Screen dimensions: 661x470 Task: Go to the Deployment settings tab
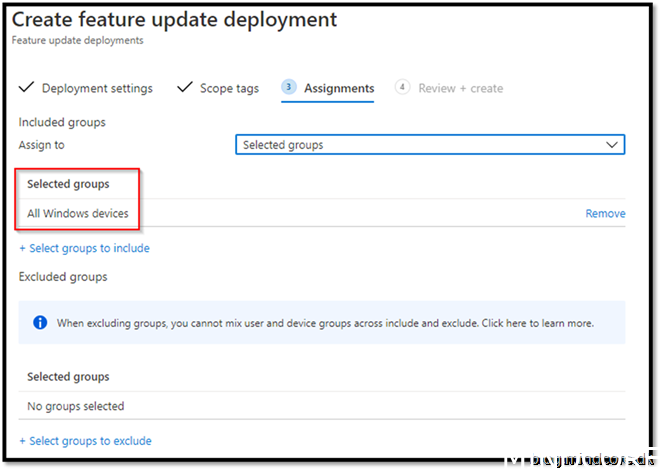click(97, 88)
